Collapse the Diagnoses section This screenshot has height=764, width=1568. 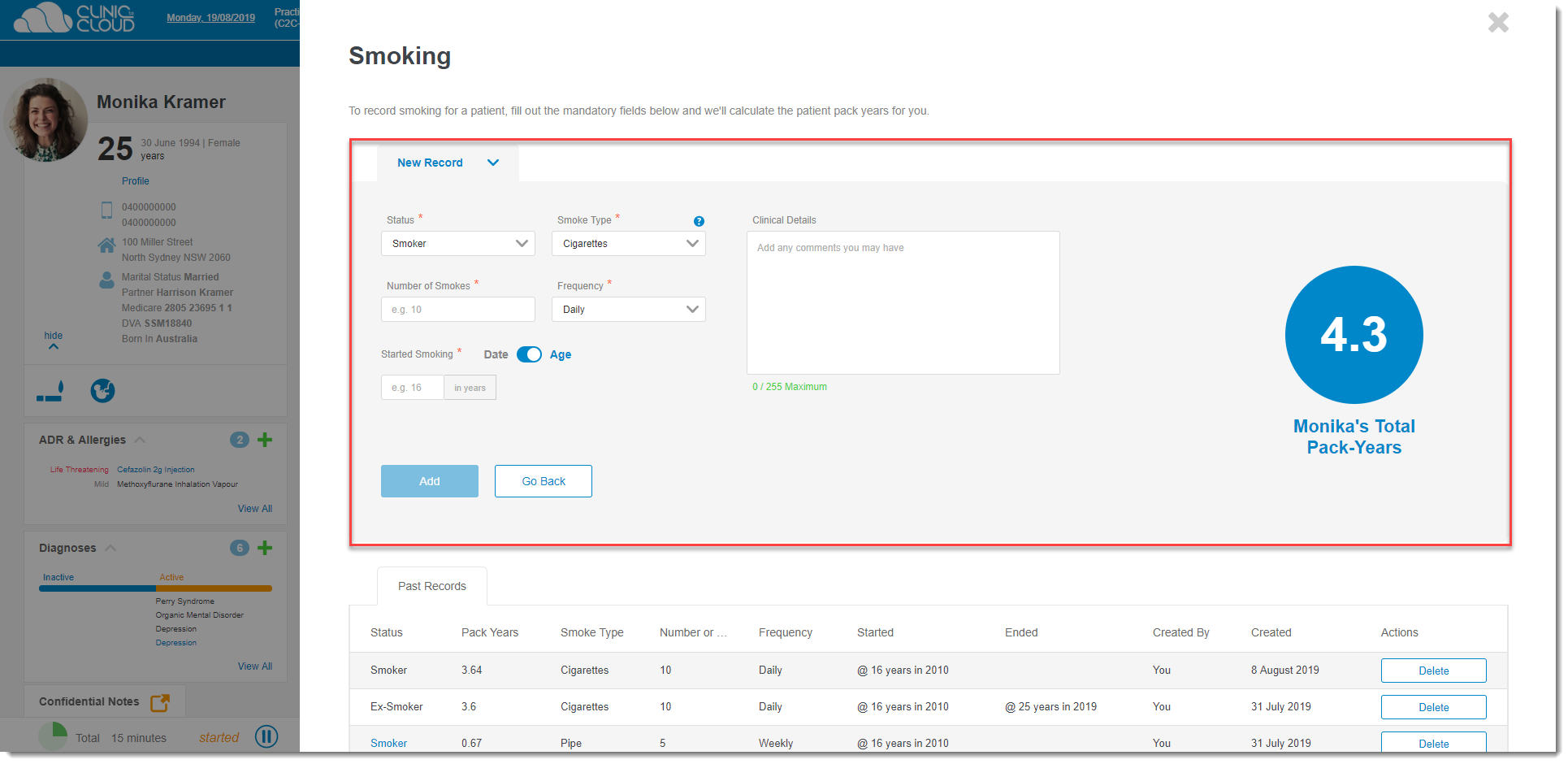click(x=110, y=548)
